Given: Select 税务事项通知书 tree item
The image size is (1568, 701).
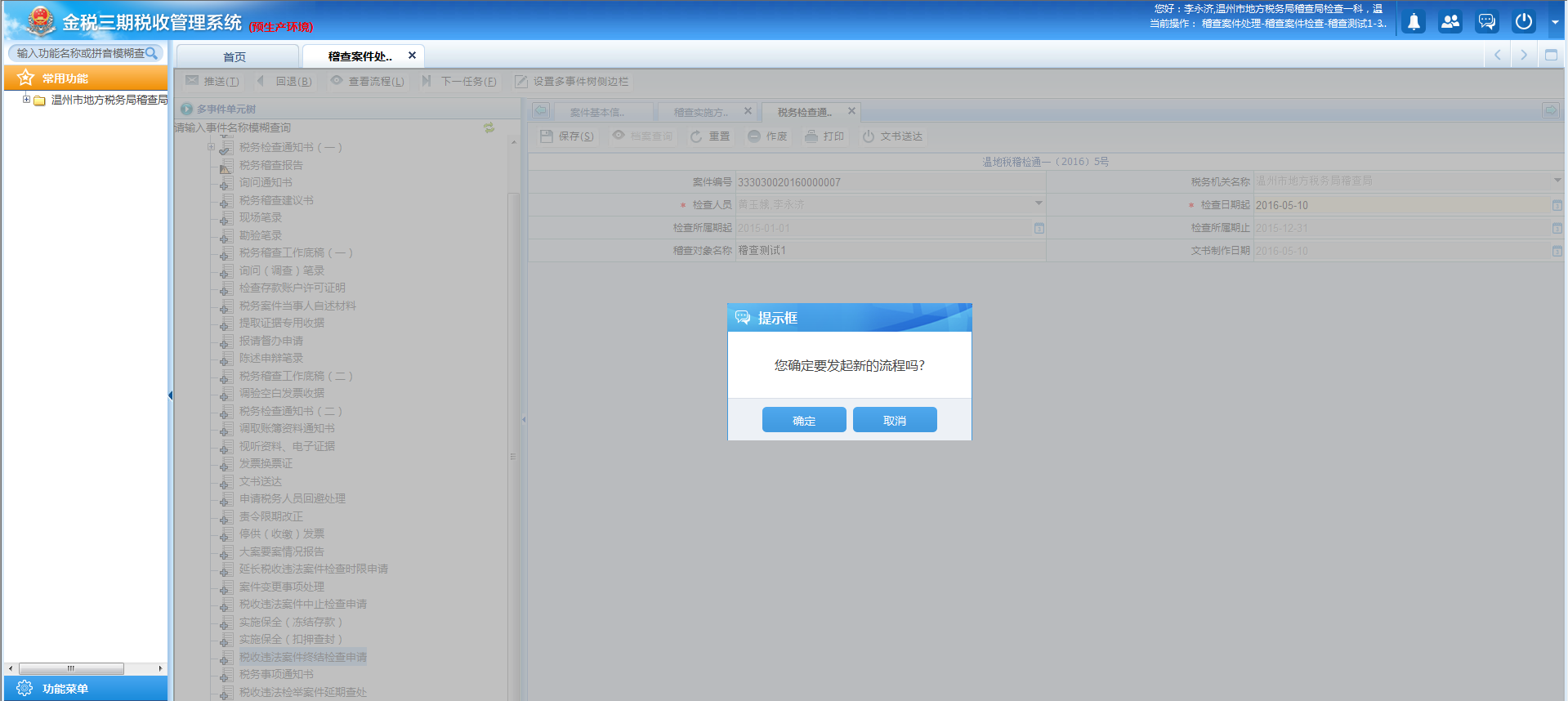Looking at the screenshot, I should point(276,674).
